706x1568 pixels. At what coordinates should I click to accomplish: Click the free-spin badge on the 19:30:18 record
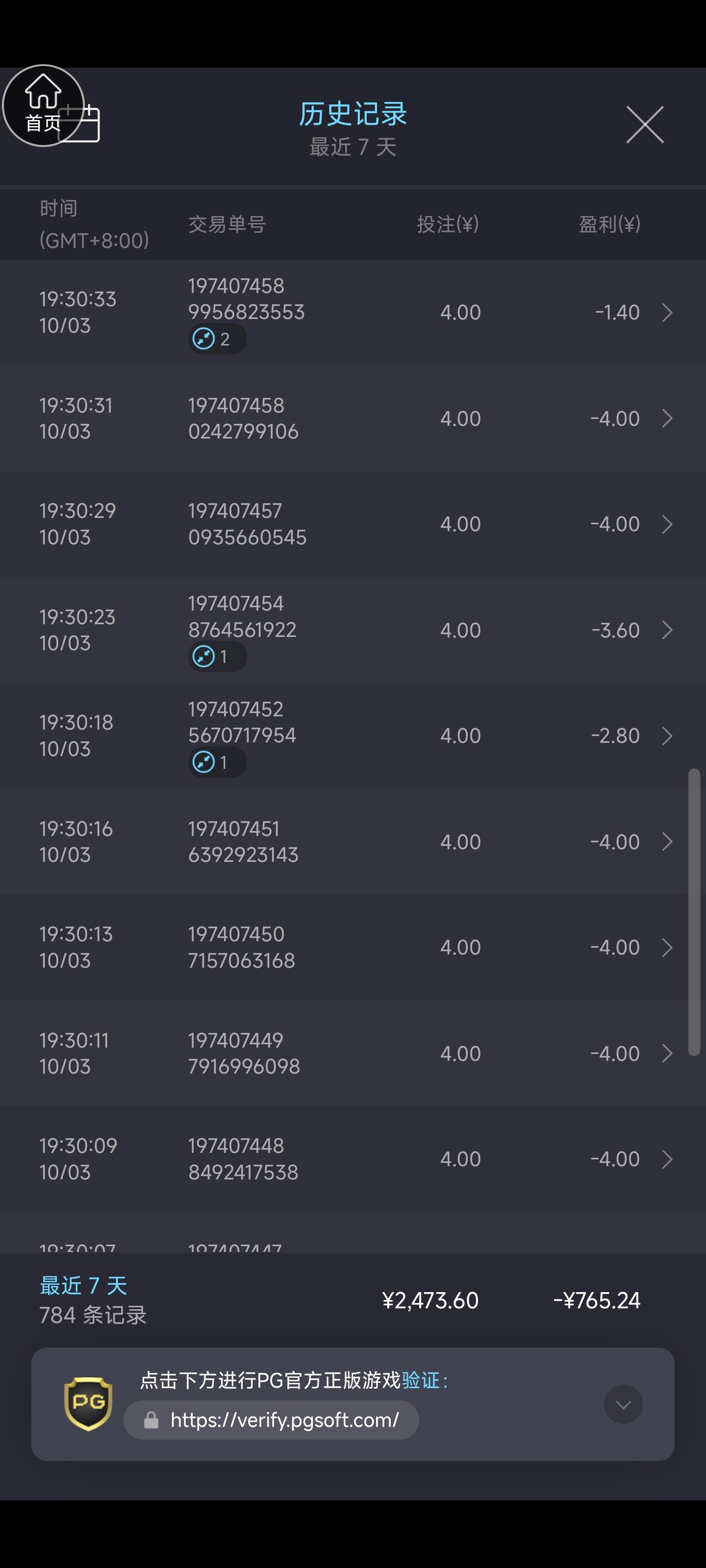click(x=216, y=762)
